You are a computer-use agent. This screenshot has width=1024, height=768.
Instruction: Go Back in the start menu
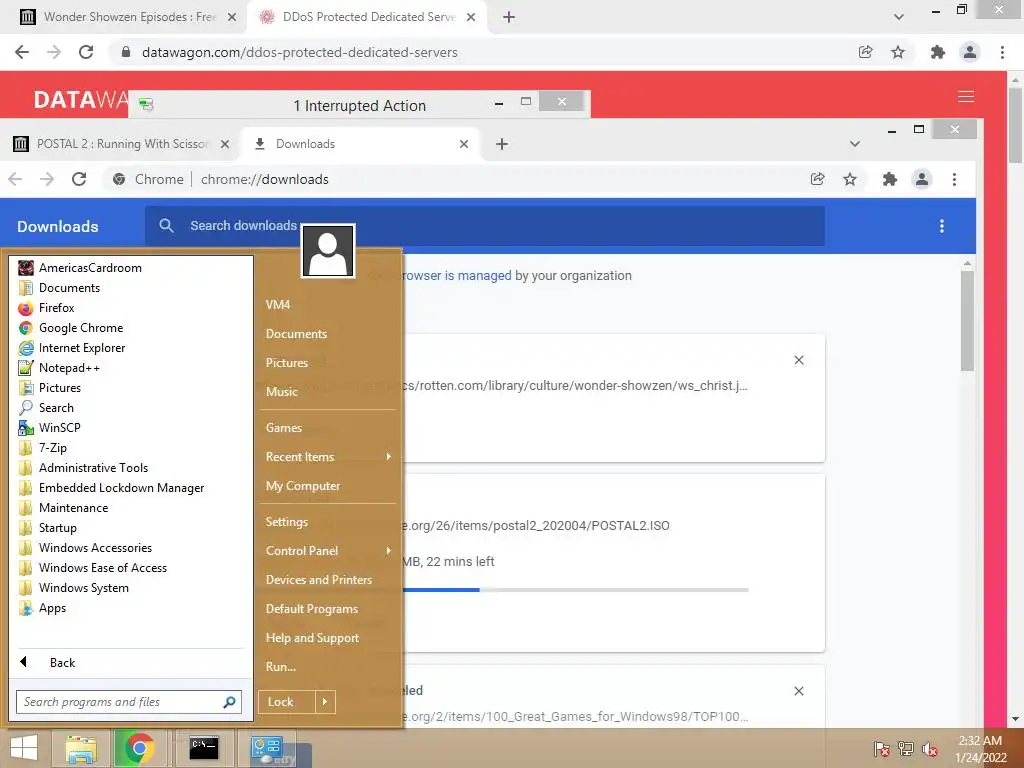point(49,663)
